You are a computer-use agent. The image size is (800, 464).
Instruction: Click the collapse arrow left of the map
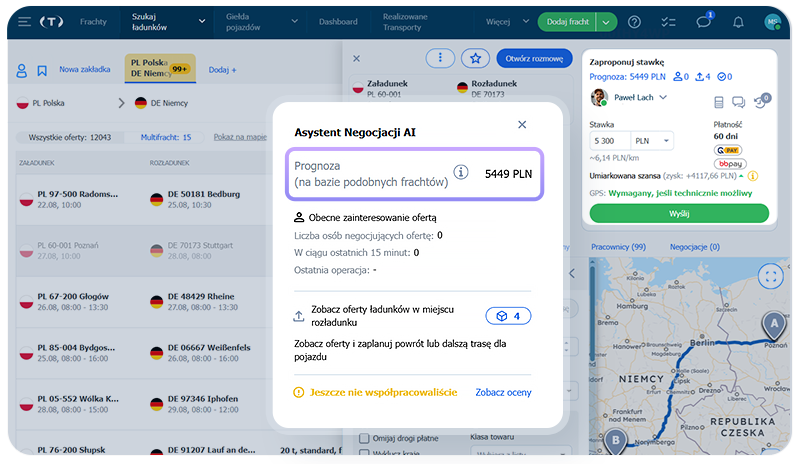pyautogui.click(x=572, y=274)
